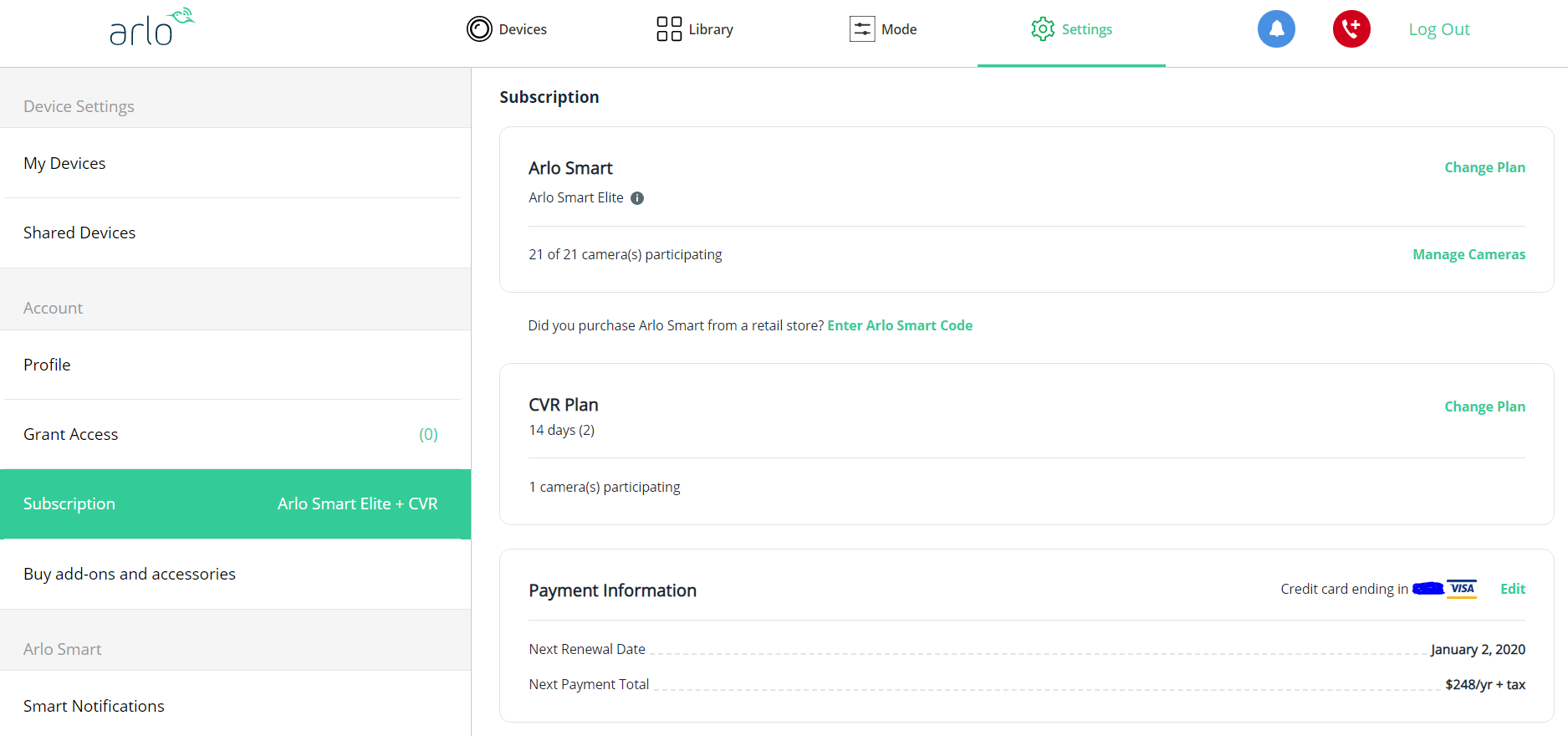Click the Log Out link
This screenshot has width=1568, height=736.
(1438, 29)
